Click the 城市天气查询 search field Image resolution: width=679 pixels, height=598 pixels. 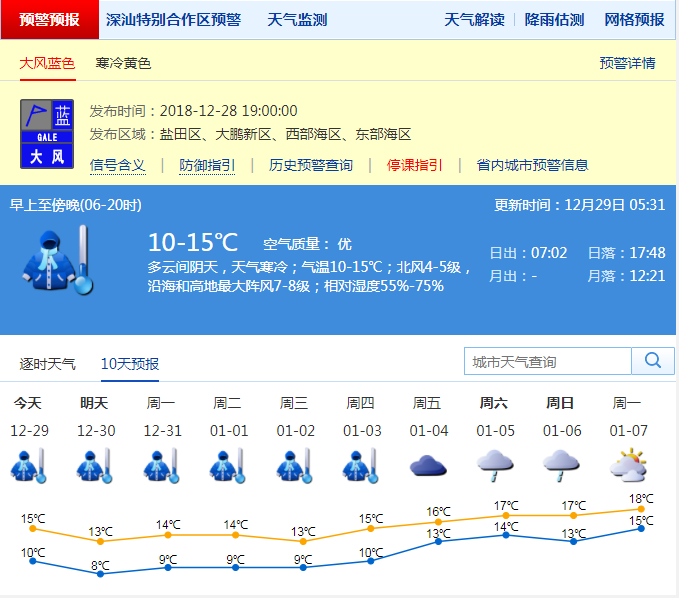tap(548, 361)
